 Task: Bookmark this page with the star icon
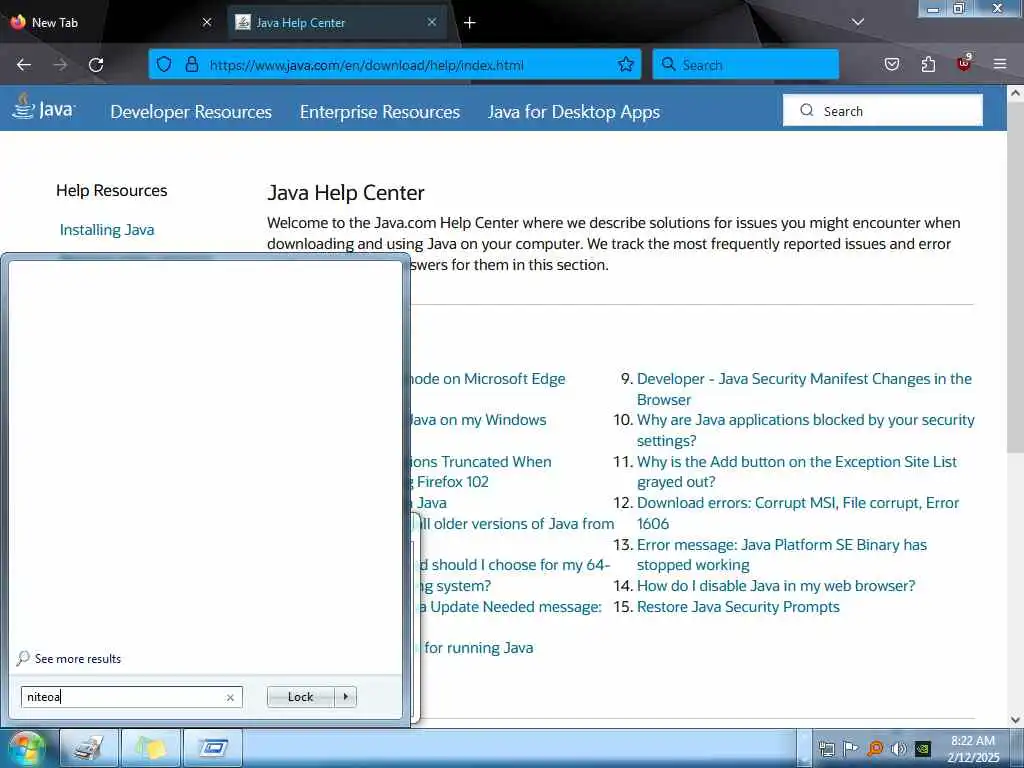point(626,64)
